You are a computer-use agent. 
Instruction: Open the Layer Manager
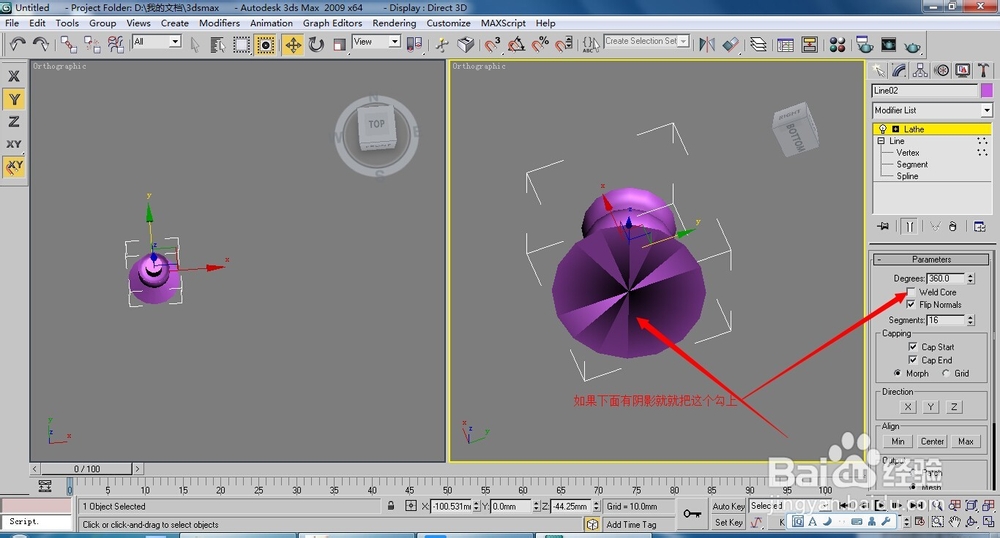coord(758,45)
